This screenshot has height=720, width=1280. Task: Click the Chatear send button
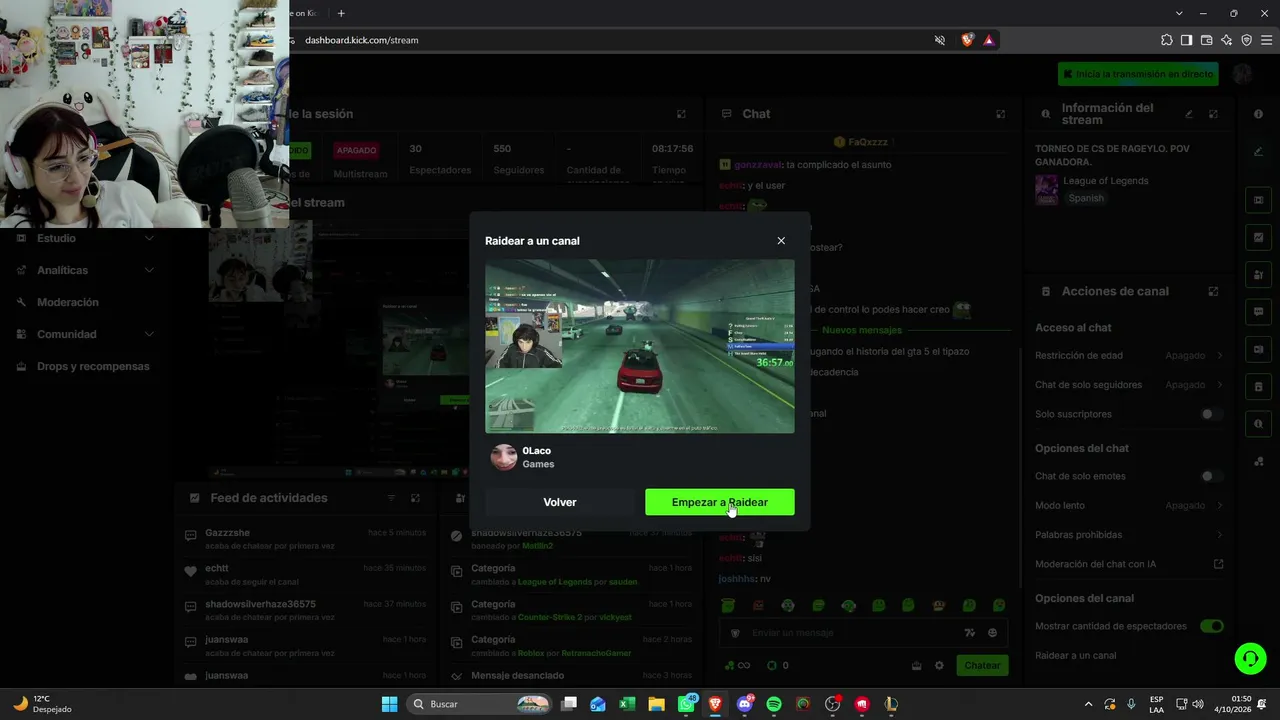[x=982, y=666]
